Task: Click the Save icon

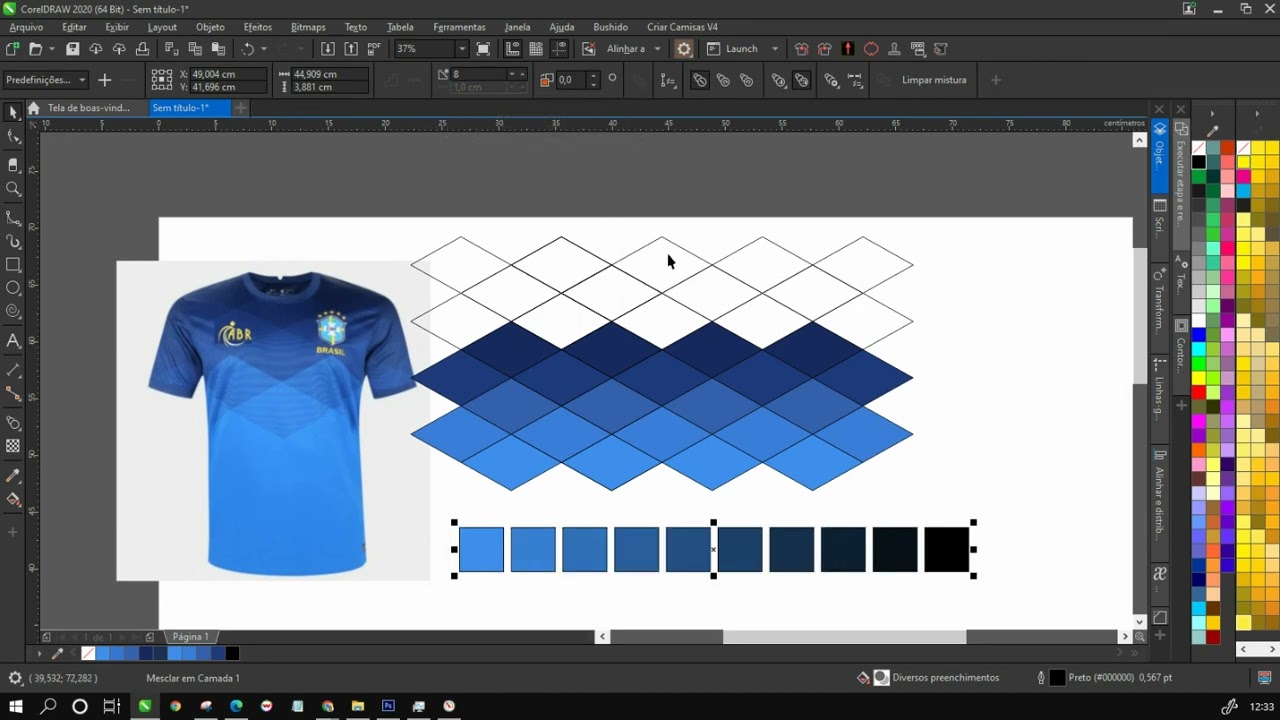Action: (72, 48)
